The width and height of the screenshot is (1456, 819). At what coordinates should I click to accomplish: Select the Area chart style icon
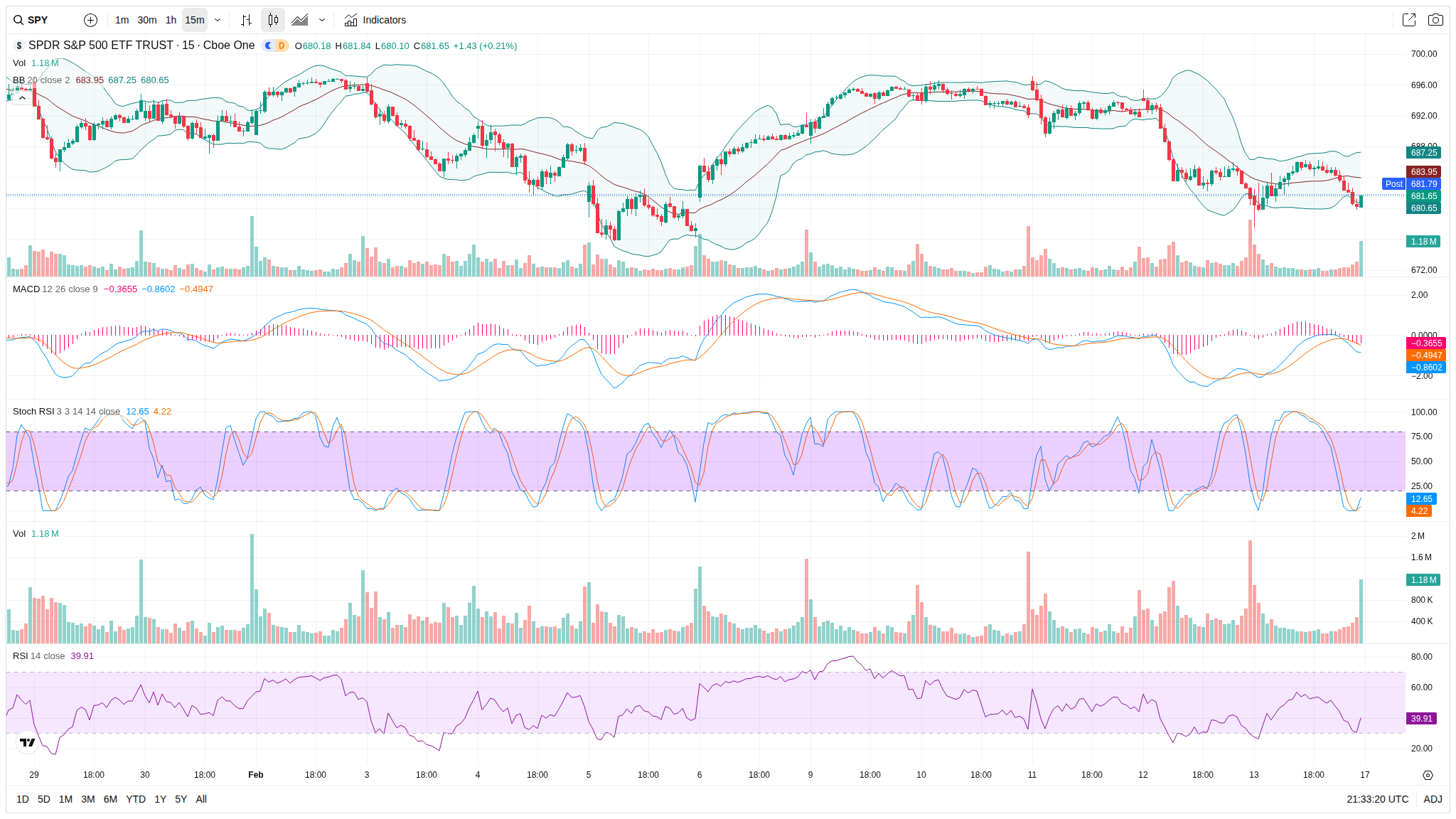(300, 20)
